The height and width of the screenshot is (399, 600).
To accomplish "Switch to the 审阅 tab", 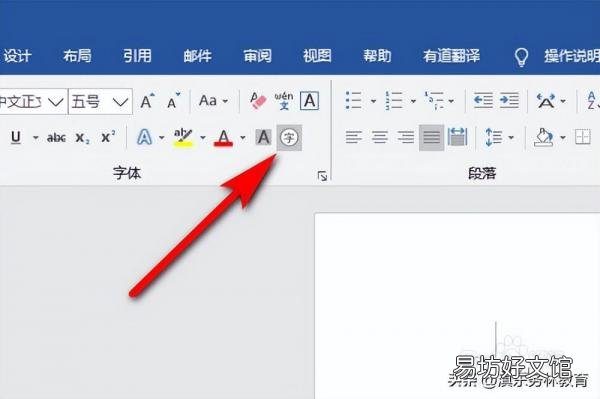I will click(258, 56).
